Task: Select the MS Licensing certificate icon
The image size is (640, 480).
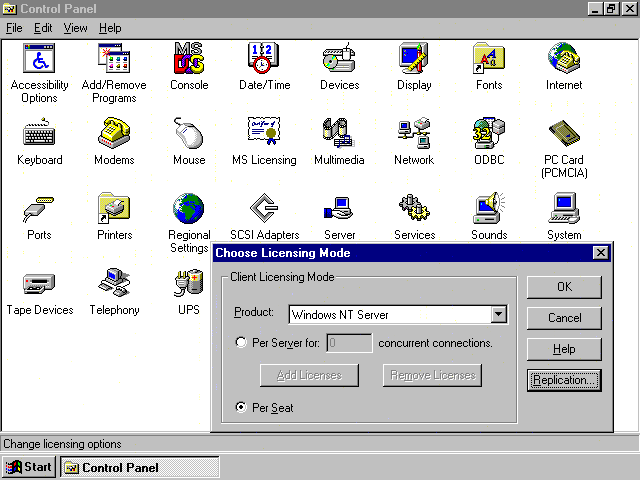Action: pyautogui.click(x=264, y=131)
